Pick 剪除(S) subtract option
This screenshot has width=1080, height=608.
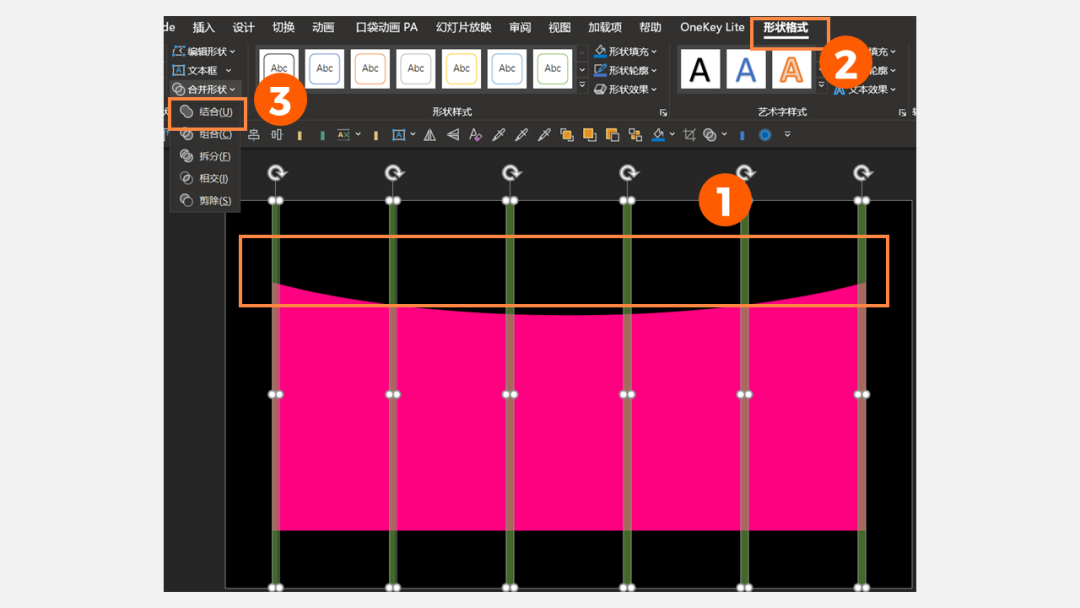click(207, 200)
